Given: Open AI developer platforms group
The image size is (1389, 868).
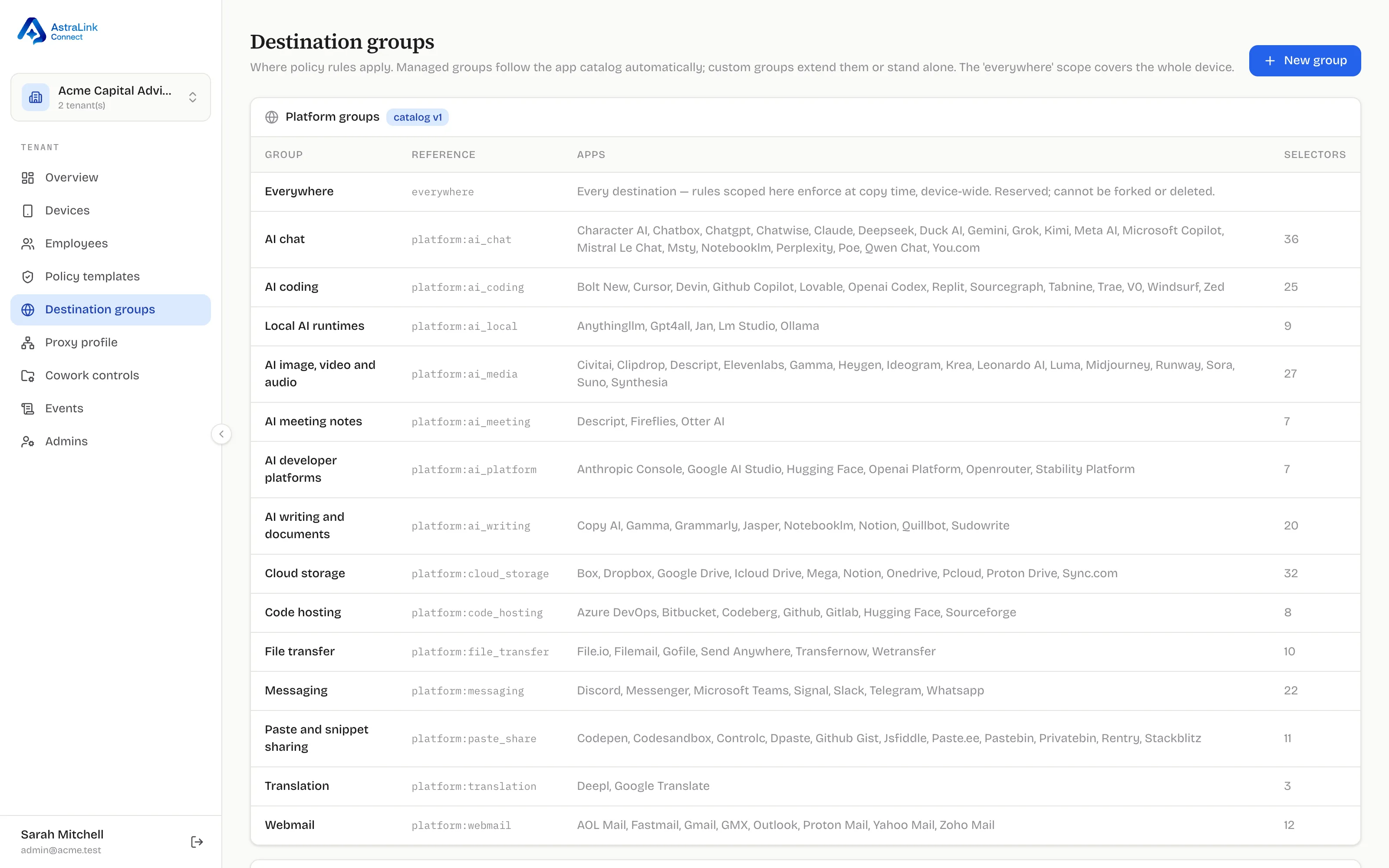Looking at the screenshot, I should click(805, 469).
